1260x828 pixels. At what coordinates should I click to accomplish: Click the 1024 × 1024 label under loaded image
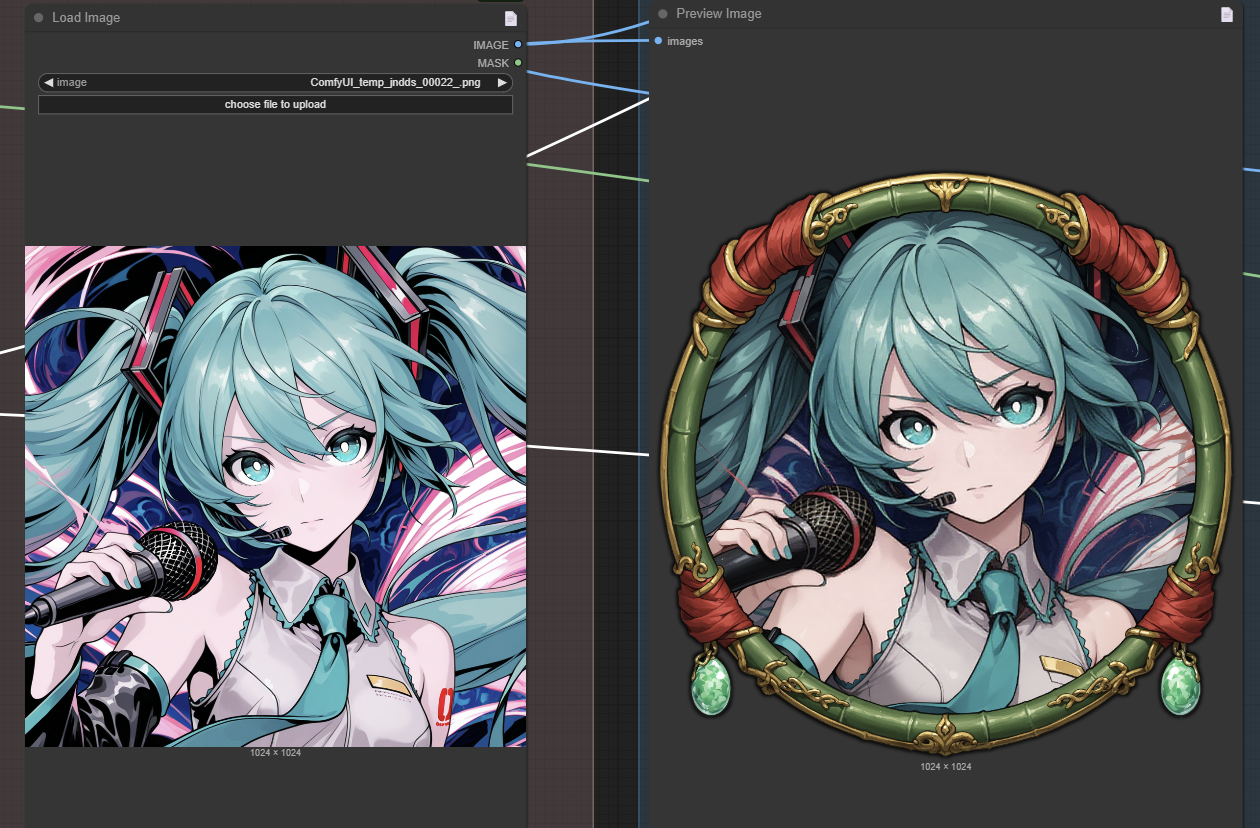[275, 752]
